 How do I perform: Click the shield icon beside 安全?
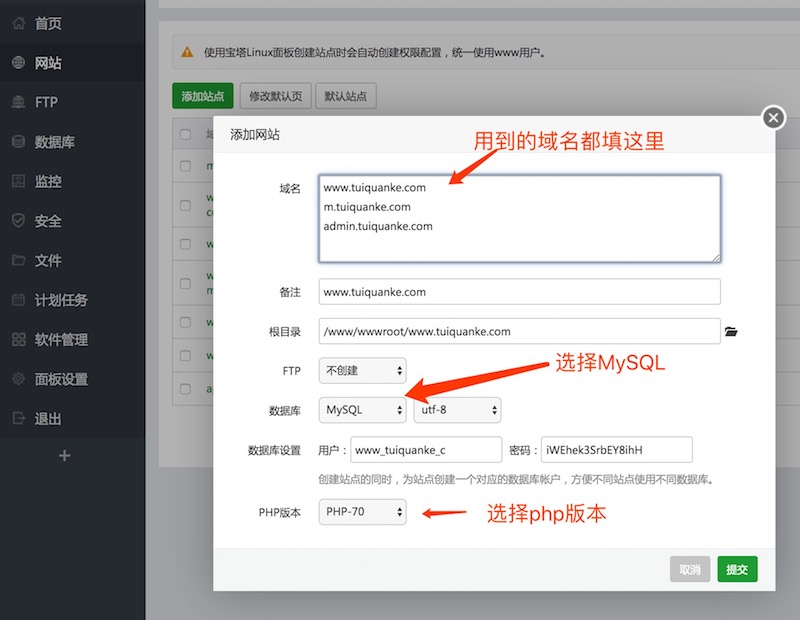tap(18, 221)
